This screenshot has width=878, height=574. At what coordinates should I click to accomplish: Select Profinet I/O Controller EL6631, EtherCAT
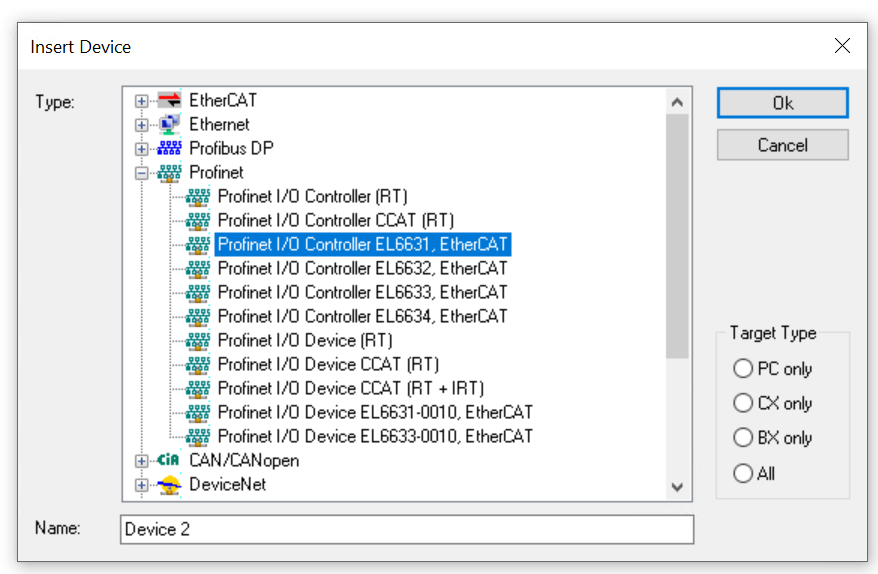click(x=362, y=245)
